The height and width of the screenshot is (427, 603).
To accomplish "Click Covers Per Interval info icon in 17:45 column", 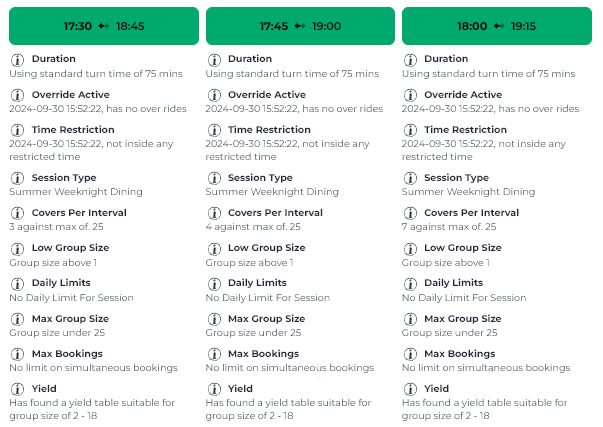I will tap(214, 213).
